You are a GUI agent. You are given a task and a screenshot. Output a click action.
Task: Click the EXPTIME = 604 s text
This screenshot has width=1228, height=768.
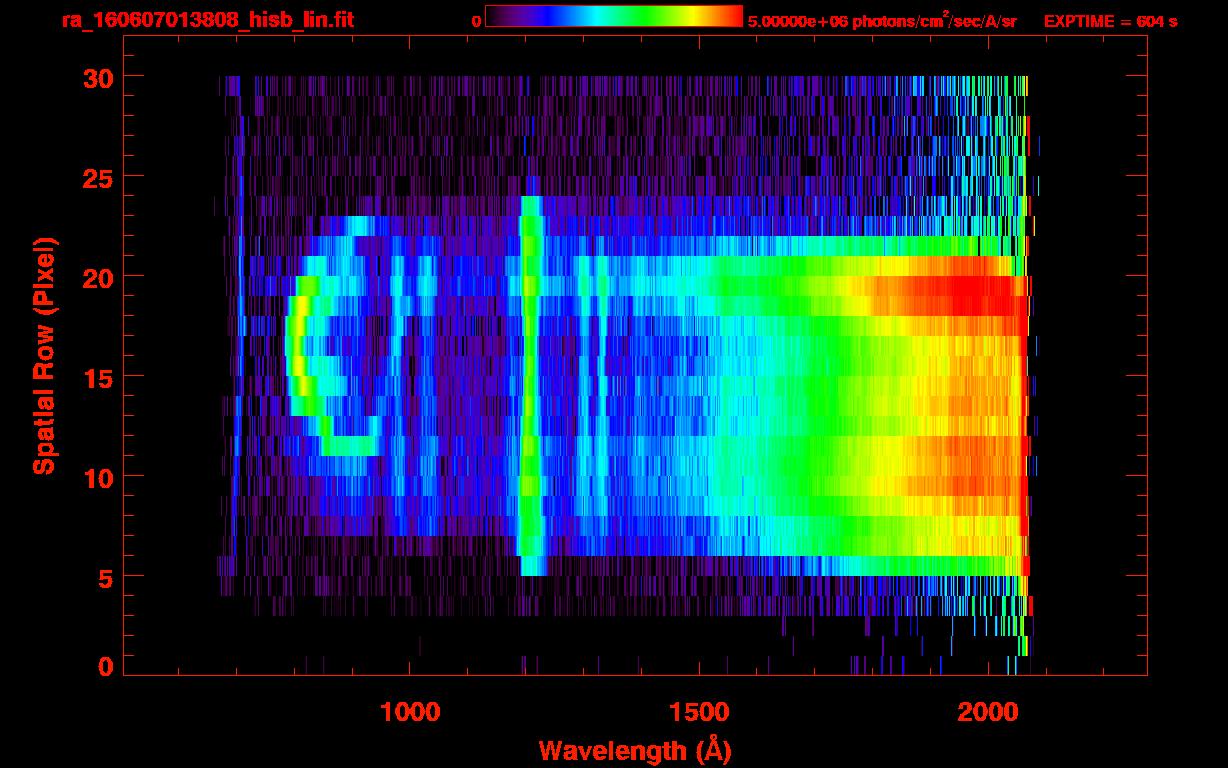[1110, 21]
